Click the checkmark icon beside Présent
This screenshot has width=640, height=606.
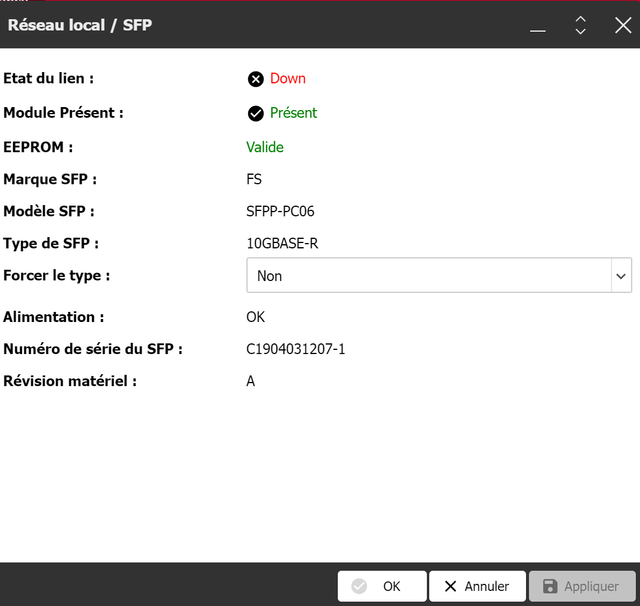pos(256,113)
